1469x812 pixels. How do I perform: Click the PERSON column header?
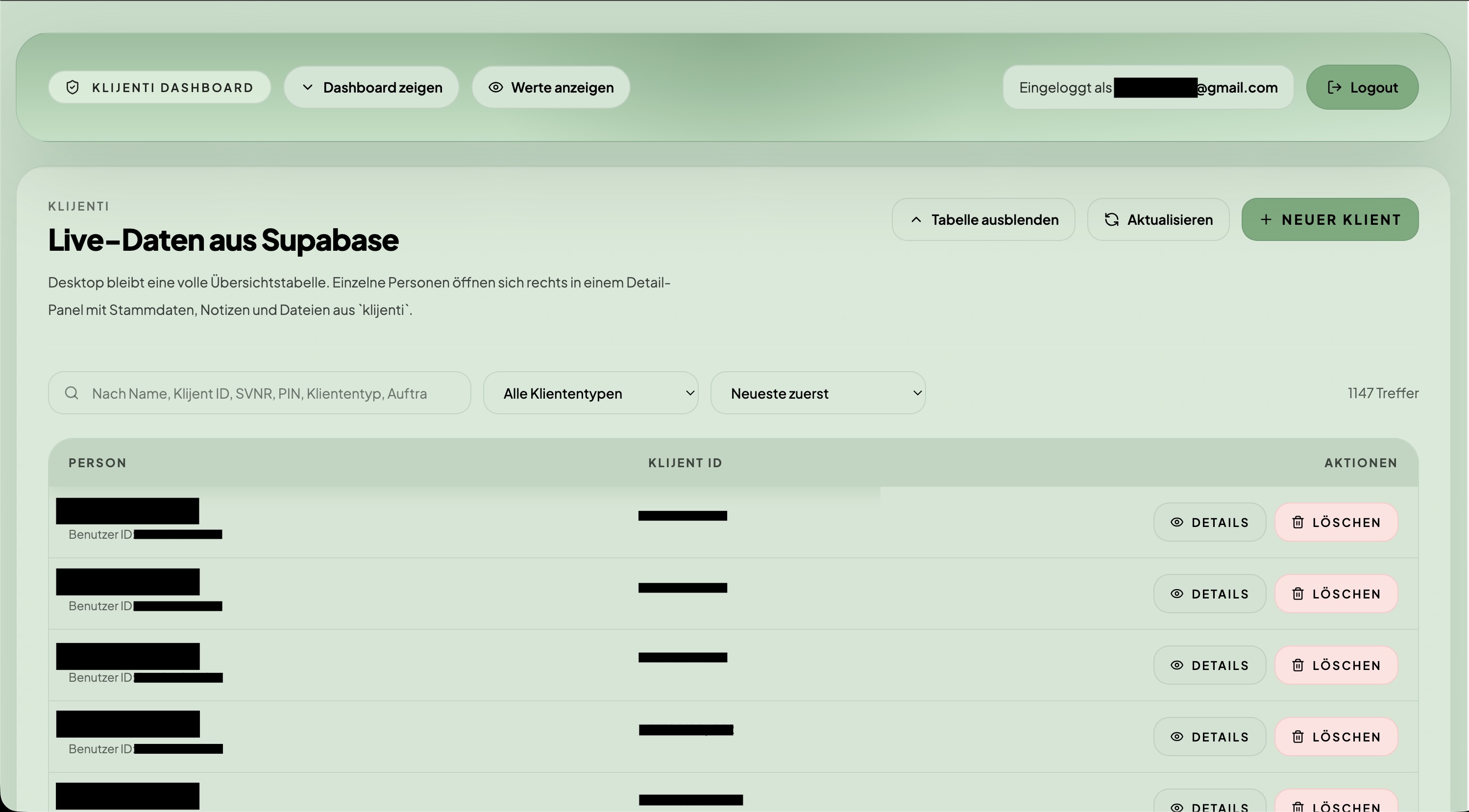[98, 463]
